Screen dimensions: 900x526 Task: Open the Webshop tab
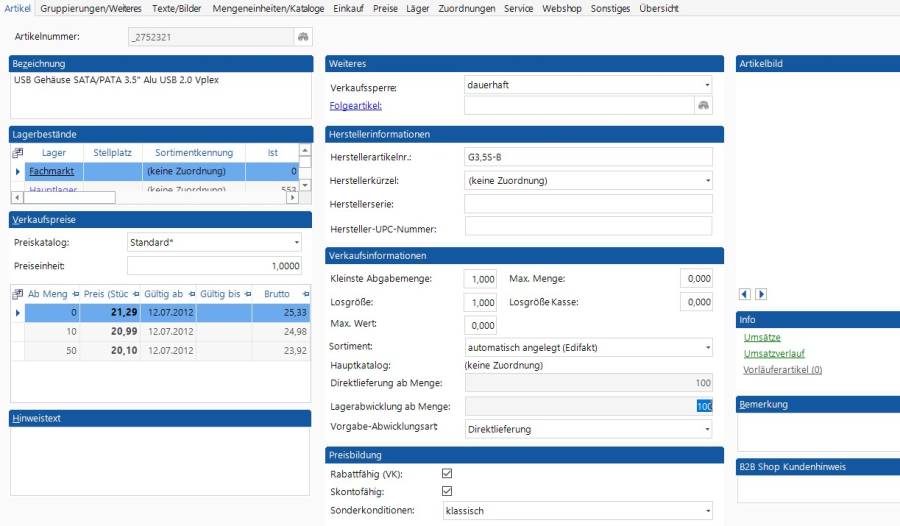click(561, 8)
